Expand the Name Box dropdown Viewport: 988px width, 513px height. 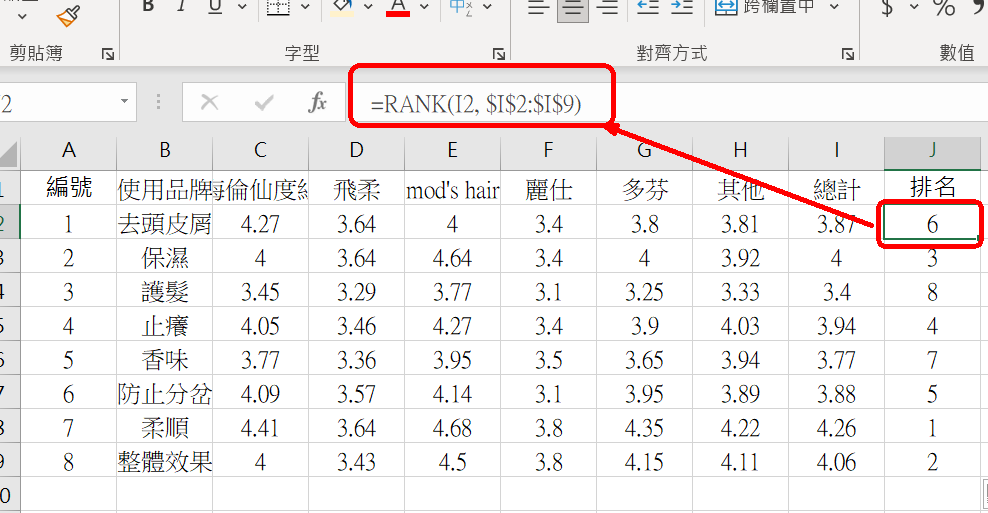(125, 102)
